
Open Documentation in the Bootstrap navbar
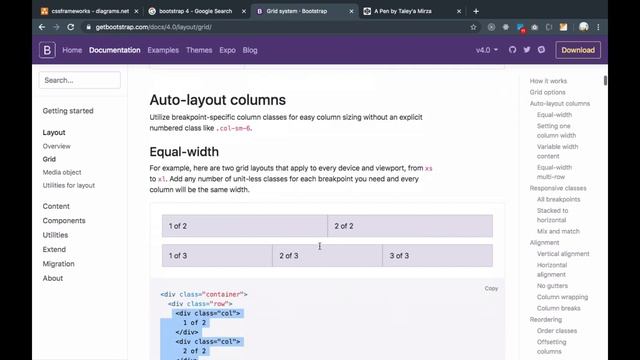click(x=115, y=50)
